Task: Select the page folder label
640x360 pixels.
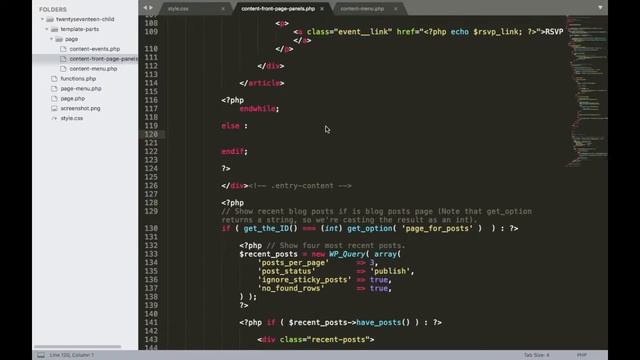Action: tap(71, 39)
